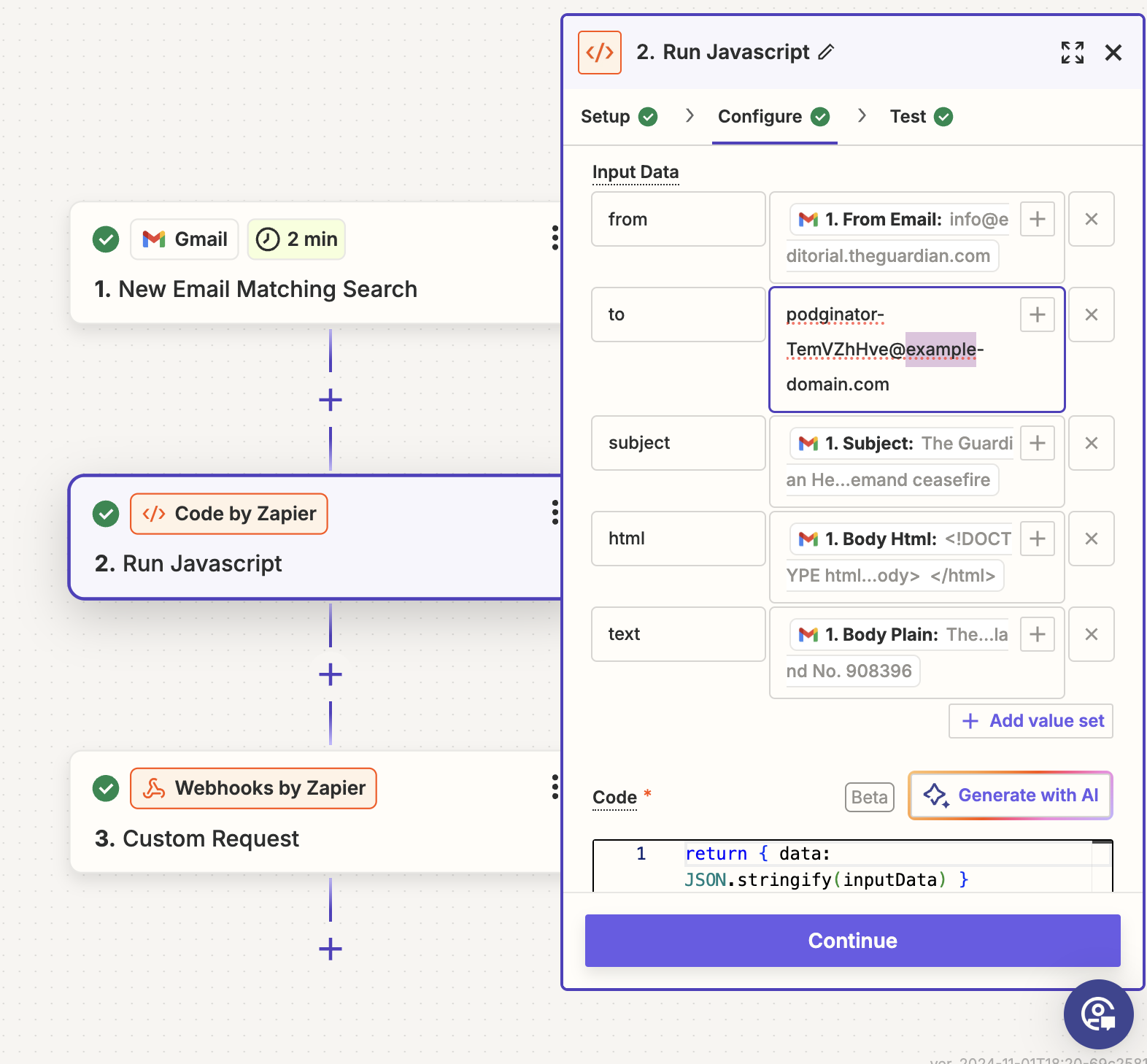The height and width of the screenshot is (1064, 1147).
Task: Open three-dot menu on Gmail step
Action: 555,238
